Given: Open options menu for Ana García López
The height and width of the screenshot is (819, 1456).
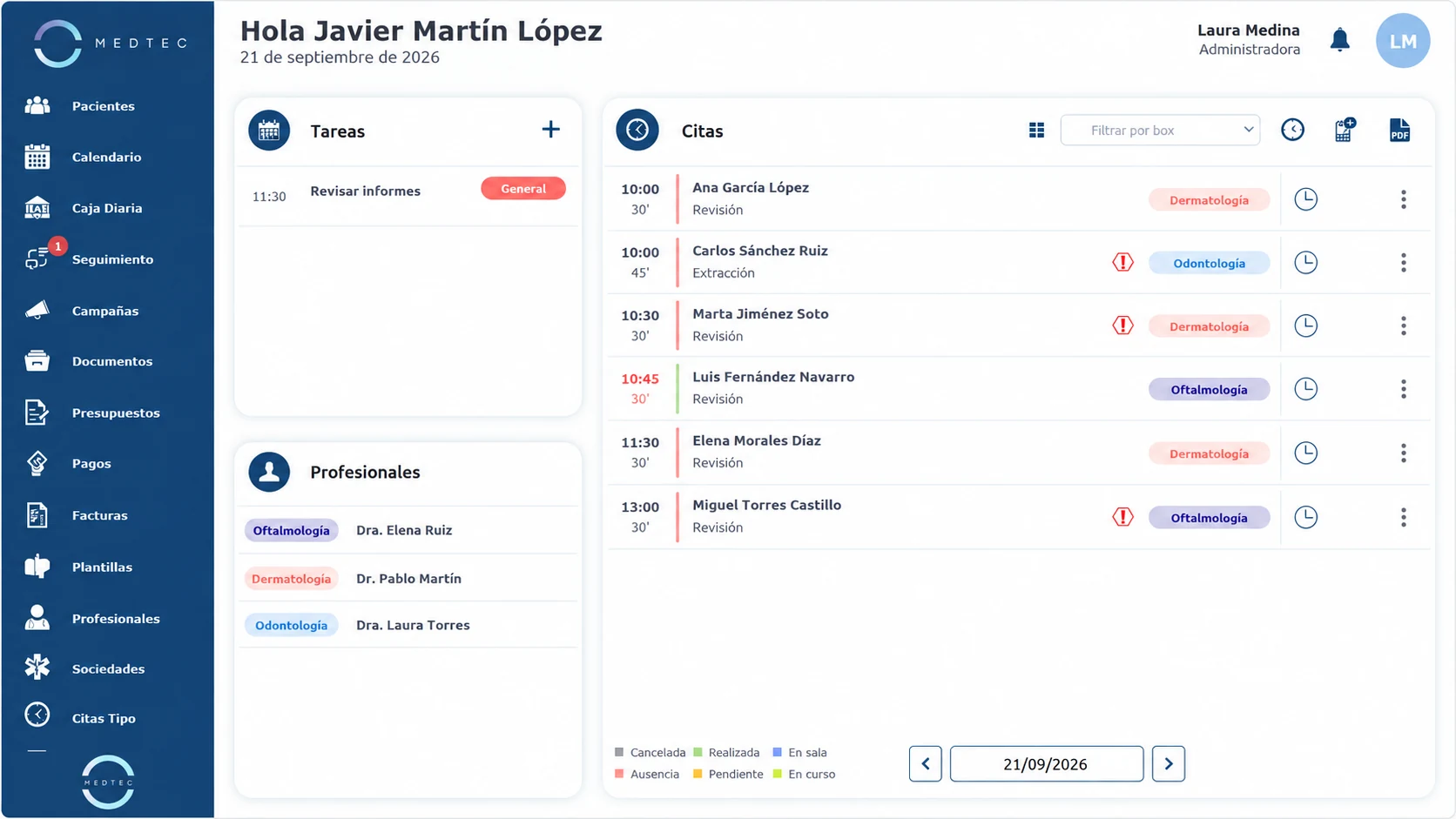Looking at the screenshot, I should (x=1403, y=199).
